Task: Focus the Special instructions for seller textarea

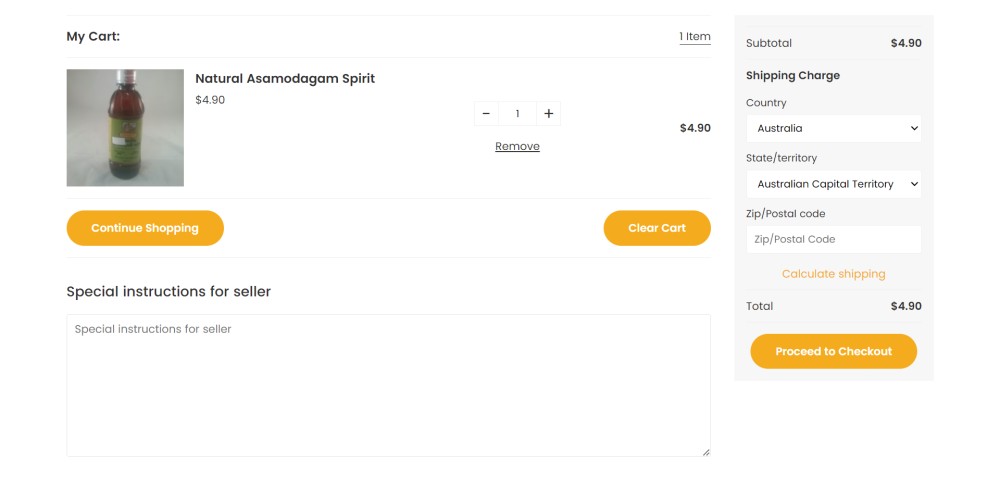Action: click(388, 385)
